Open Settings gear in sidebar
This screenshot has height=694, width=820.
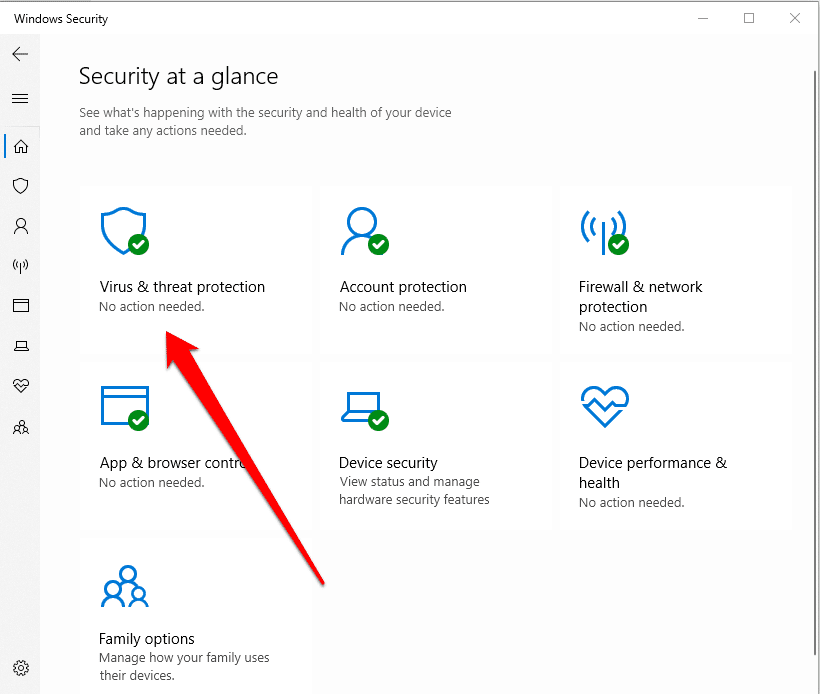(x=20, y=668)
